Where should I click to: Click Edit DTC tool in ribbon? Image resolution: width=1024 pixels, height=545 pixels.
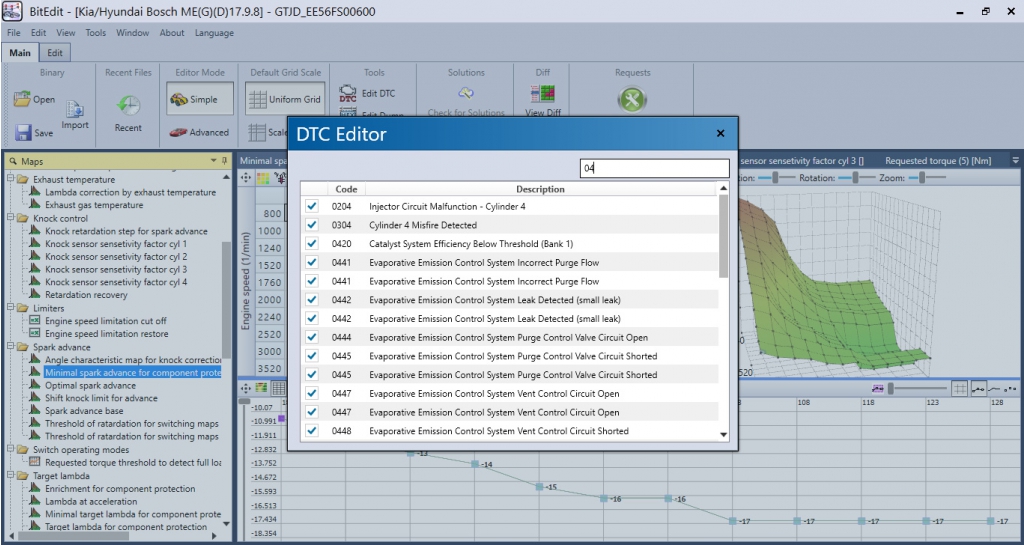(368, 93)
